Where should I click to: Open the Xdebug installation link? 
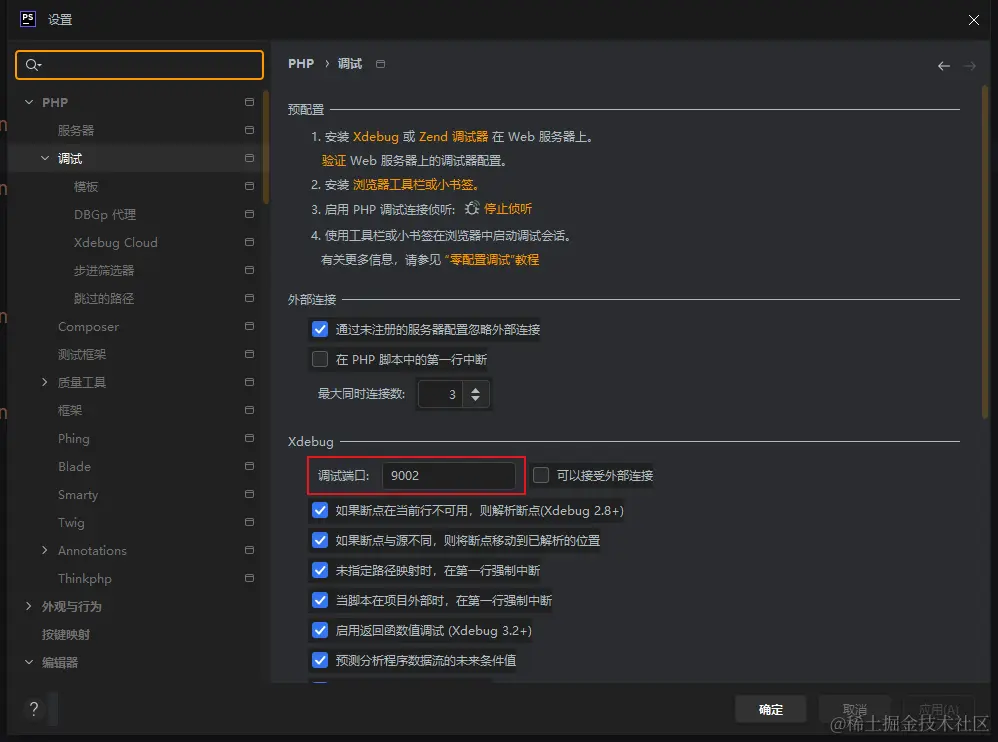376,137
